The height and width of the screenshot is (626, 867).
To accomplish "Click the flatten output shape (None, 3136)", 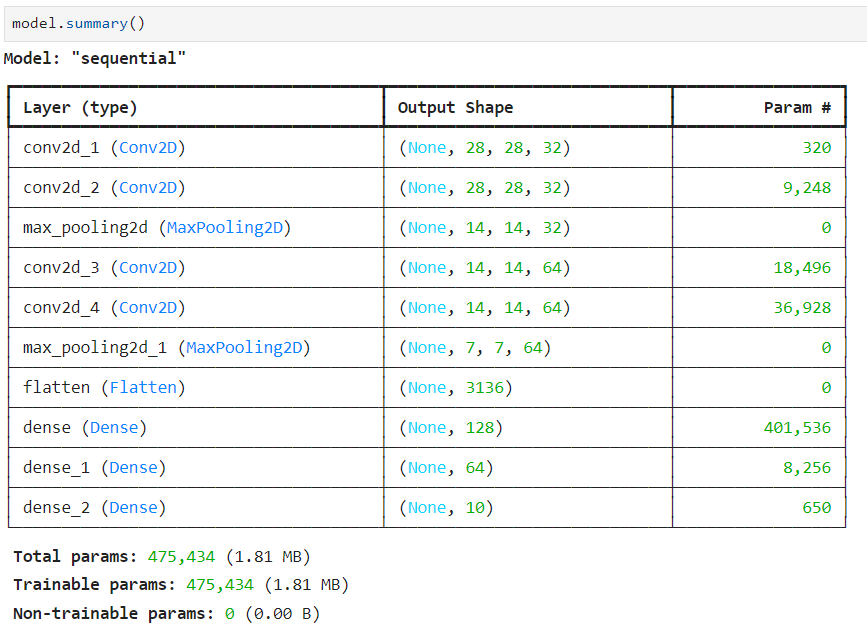I will (x=456, y=388).
